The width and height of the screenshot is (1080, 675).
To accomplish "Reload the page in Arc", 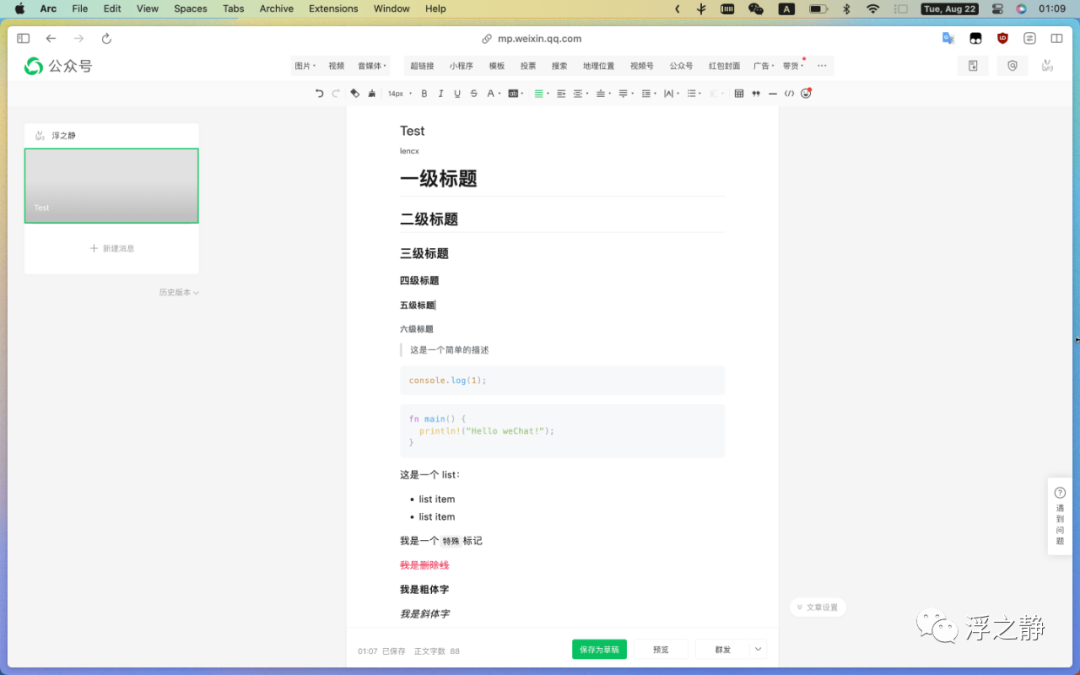I will 106,39.
